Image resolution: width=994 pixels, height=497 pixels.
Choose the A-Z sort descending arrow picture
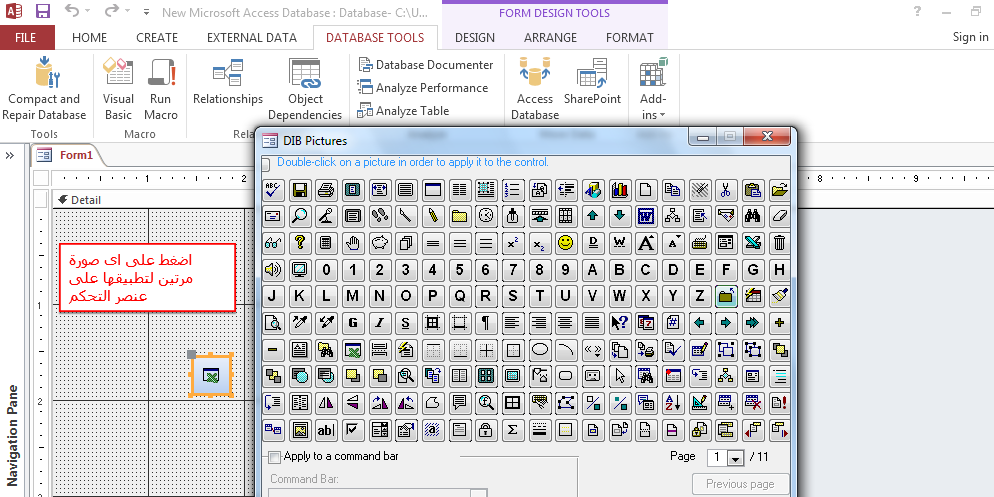click(672, 403)
